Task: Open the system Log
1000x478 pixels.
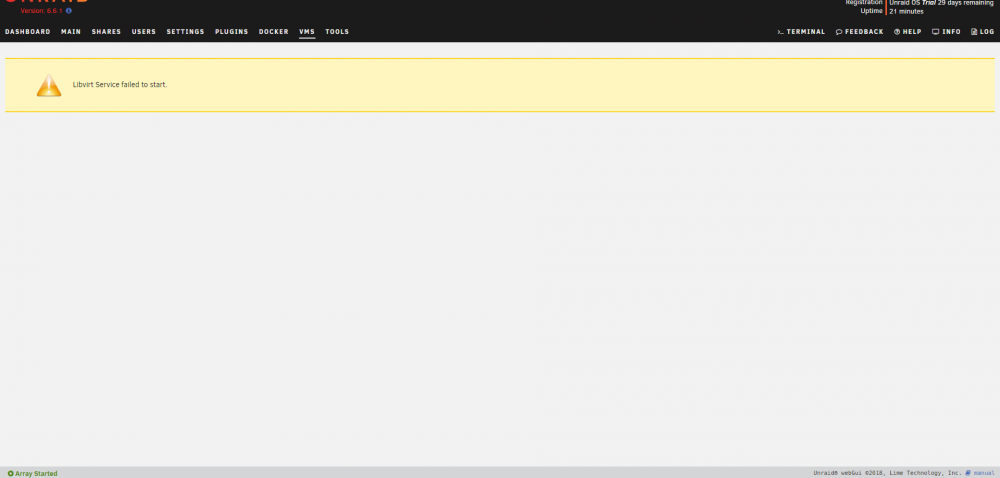Action: tap(982, 32)
